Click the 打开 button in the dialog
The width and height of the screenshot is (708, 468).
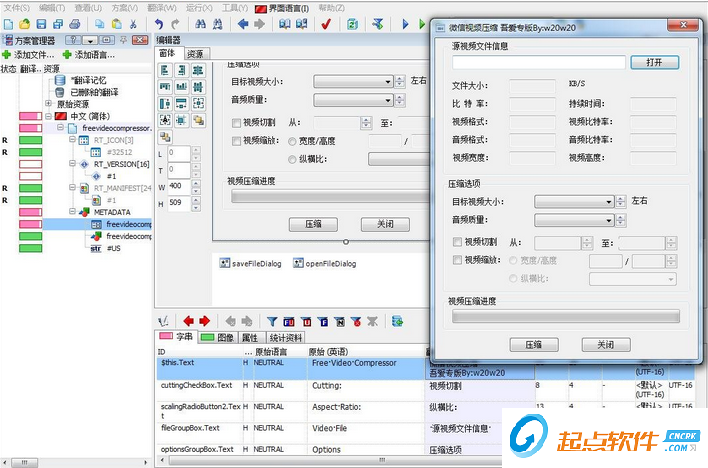(654, 62)
